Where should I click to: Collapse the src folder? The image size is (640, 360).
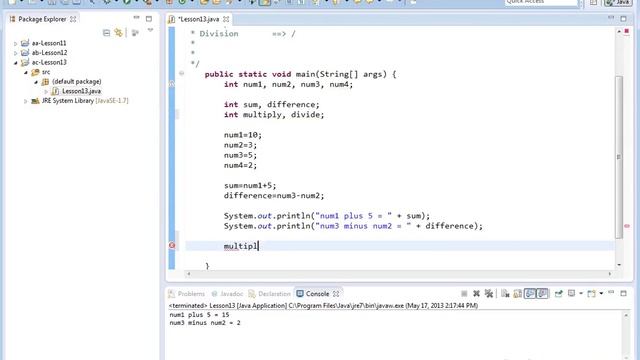(x=26, y=72)
